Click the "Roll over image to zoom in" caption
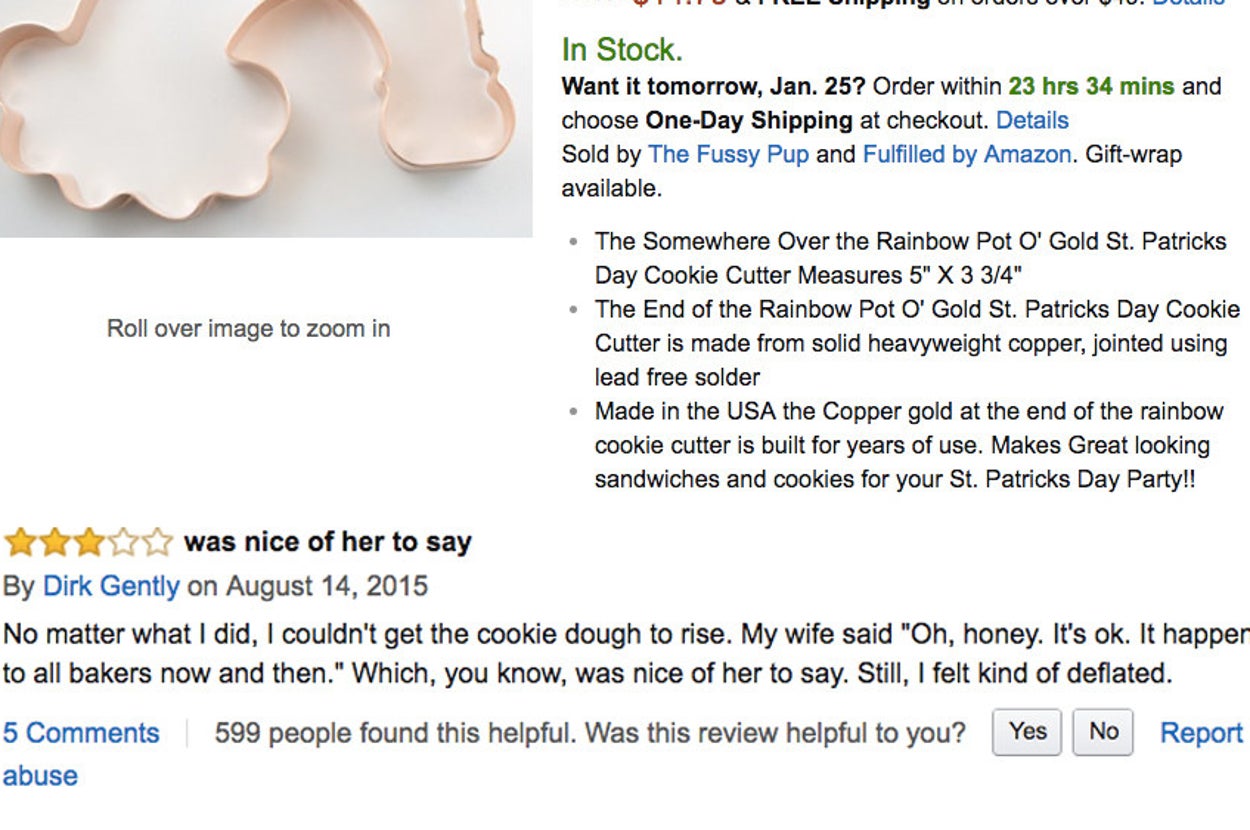Viewport: 1250px width, 830px height. tap(248, 329)
